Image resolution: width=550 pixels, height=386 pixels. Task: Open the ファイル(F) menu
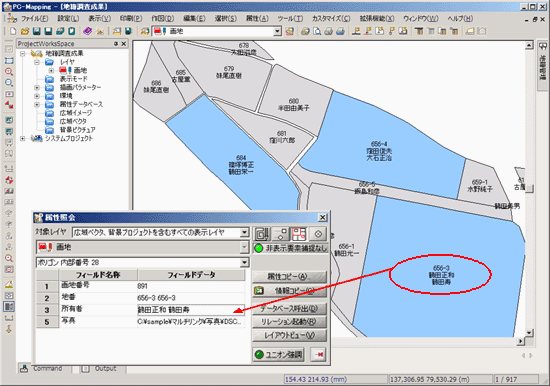click(35, 18)
